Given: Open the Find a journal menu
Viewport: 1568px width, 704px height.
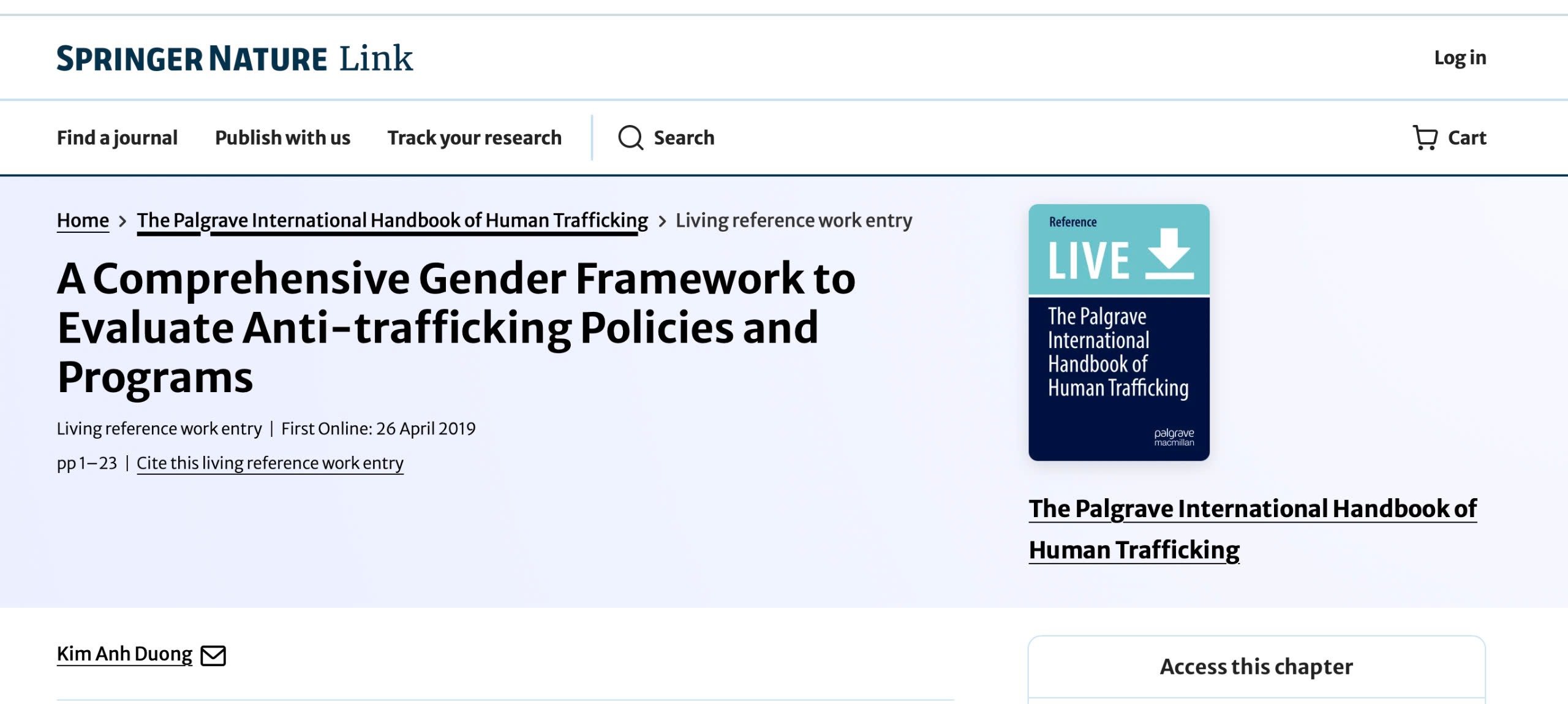Looking at the screenshot, I should pyautogui.click(x=117, y=138).
